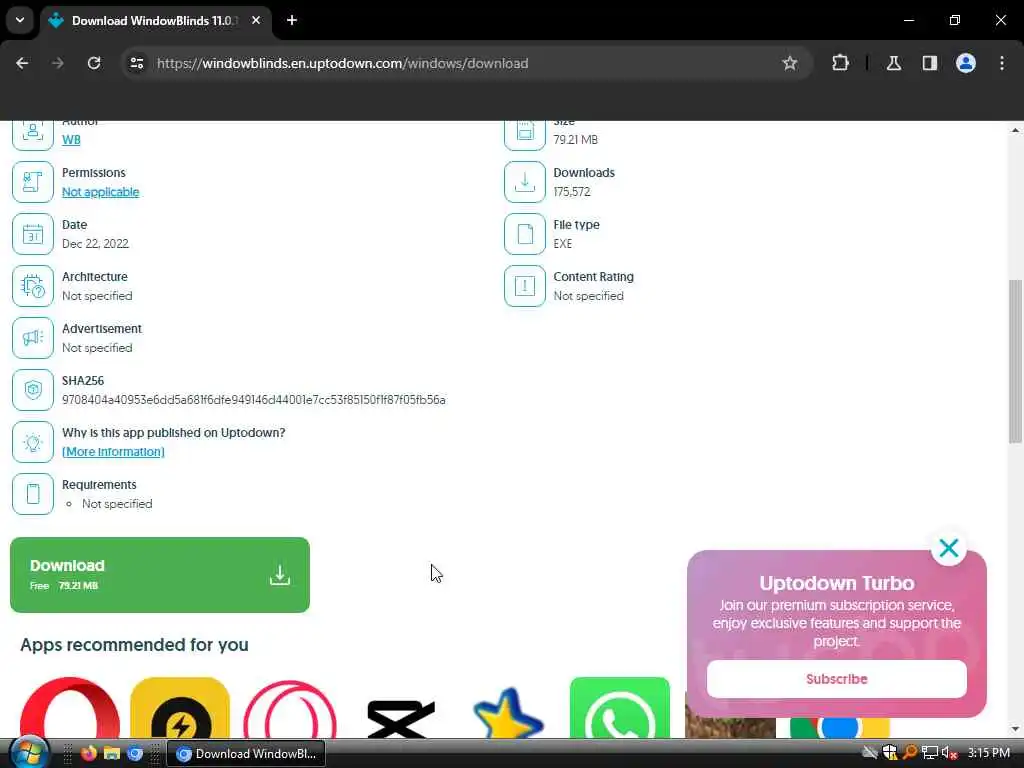Screen dimensions: 1024x768
Task: Open Chrome Labs flask icon
Action: click(x=894, y=63)
